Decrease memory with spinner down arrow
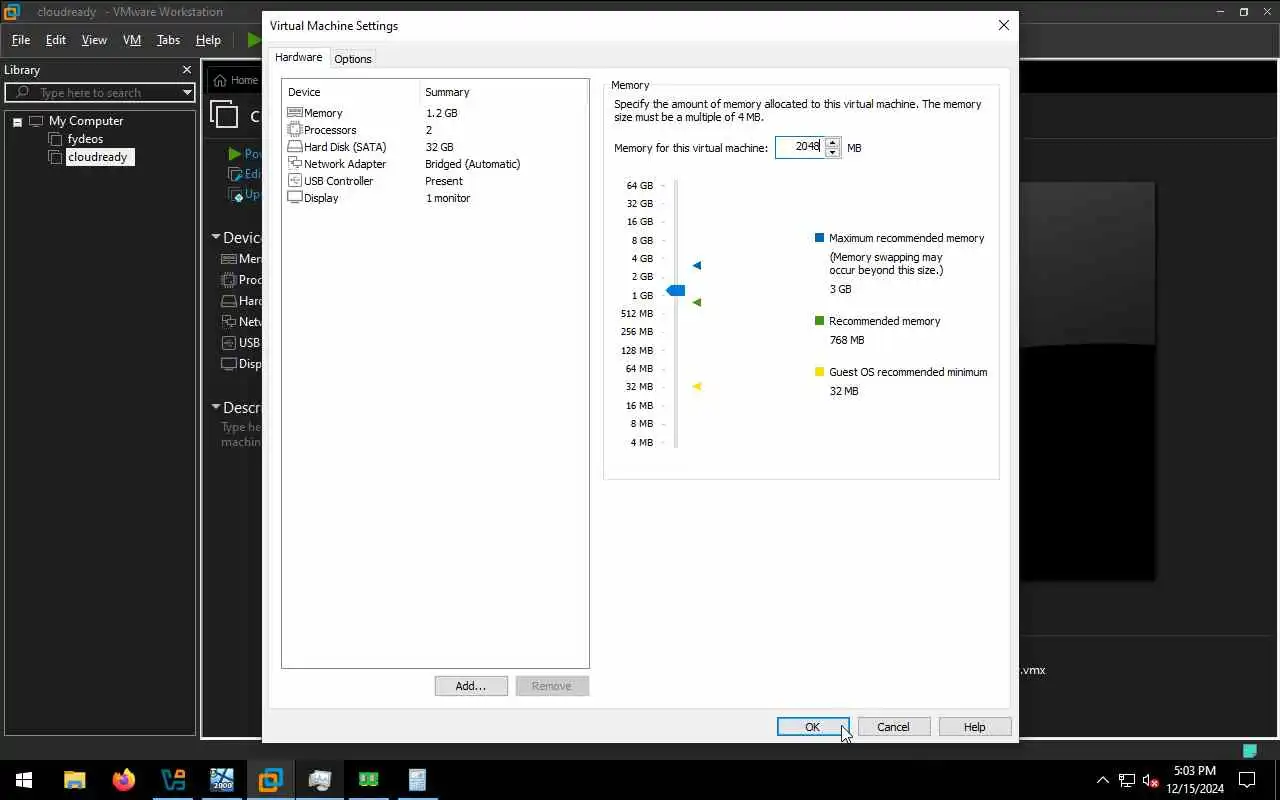Viewport: 1280px width, 800px height. pyautogui.click(x=832, y=152)
